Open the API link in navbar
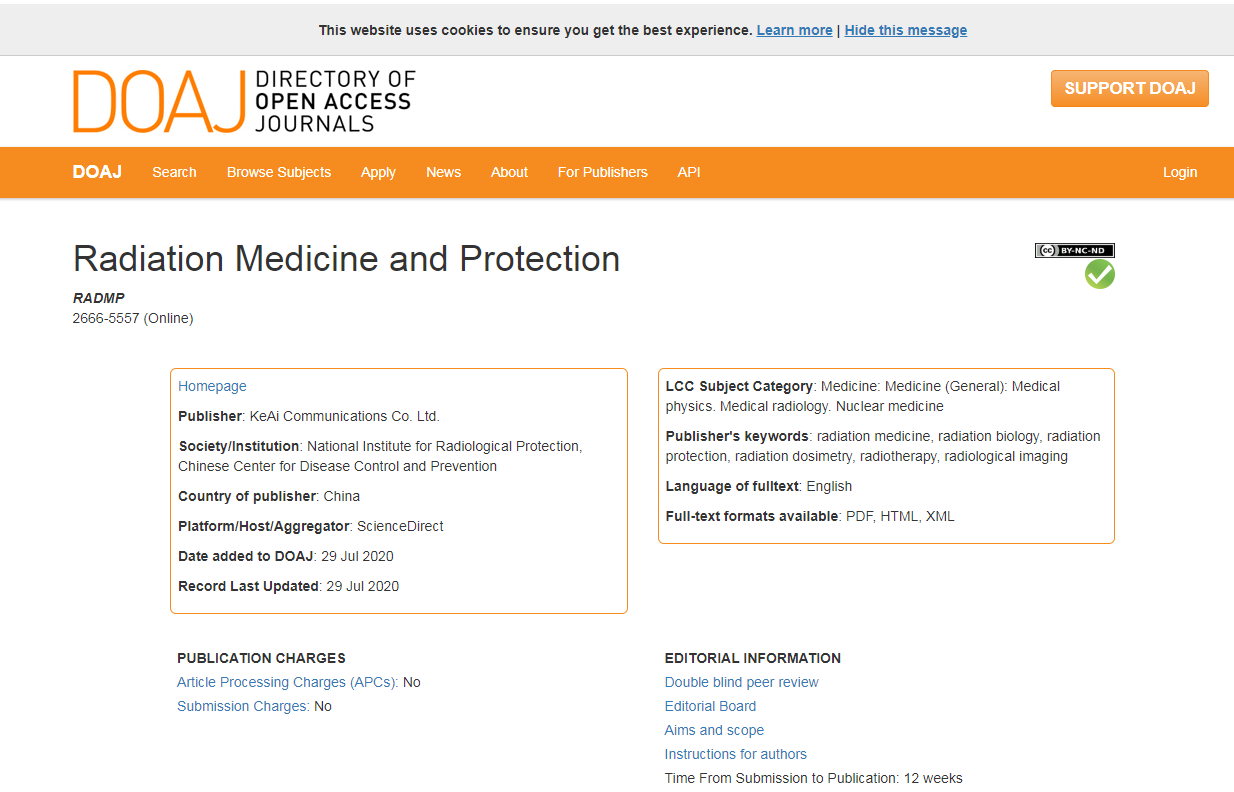 [688, 172]
